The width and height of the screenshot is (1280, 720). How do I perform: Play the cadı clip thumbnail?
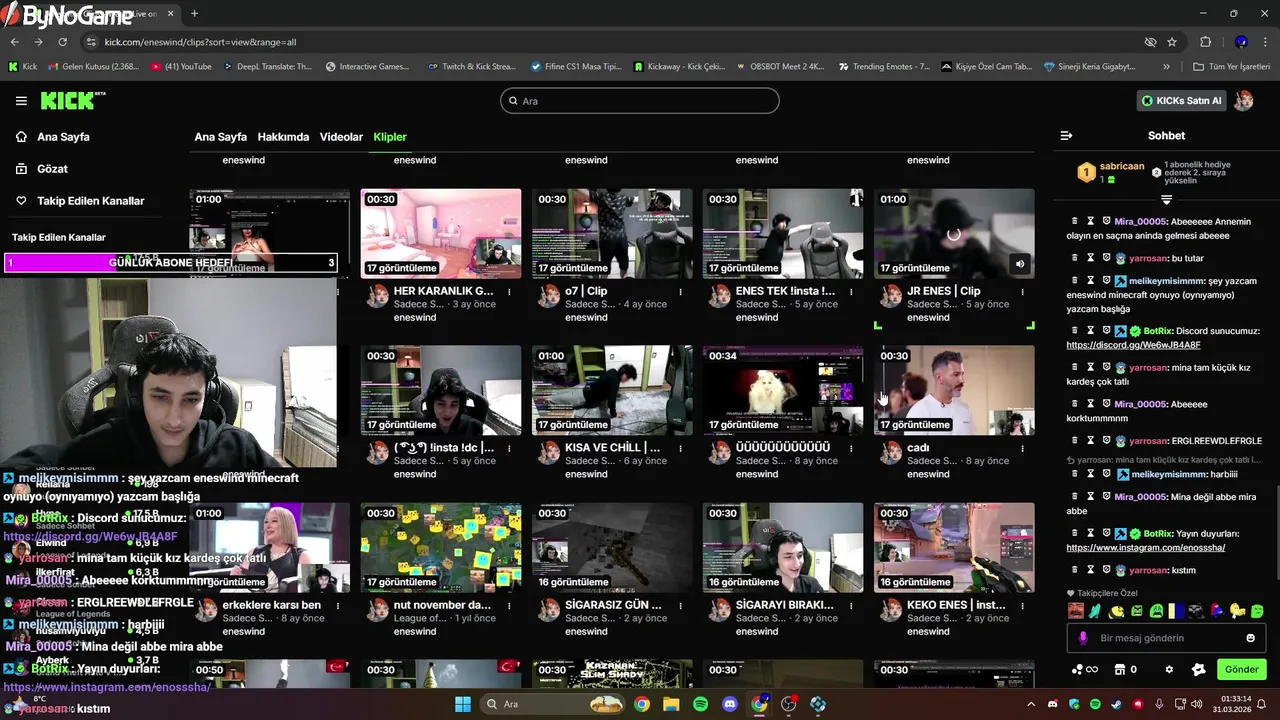pos(954,390)
